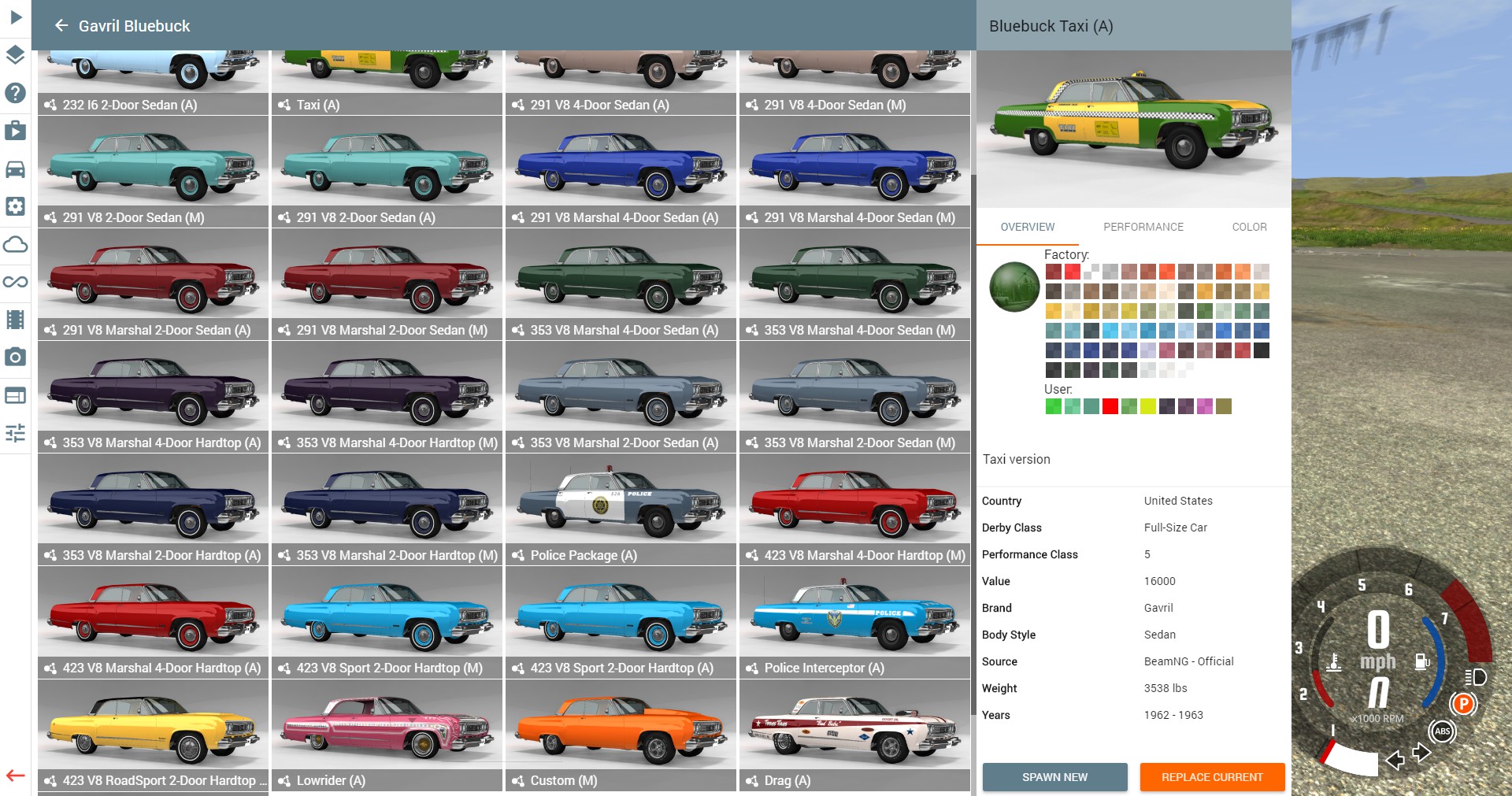Pick the bright red user color swatch
Image resolution: width=1512 pixels, height=796 pixels.
pos(1110,406)
